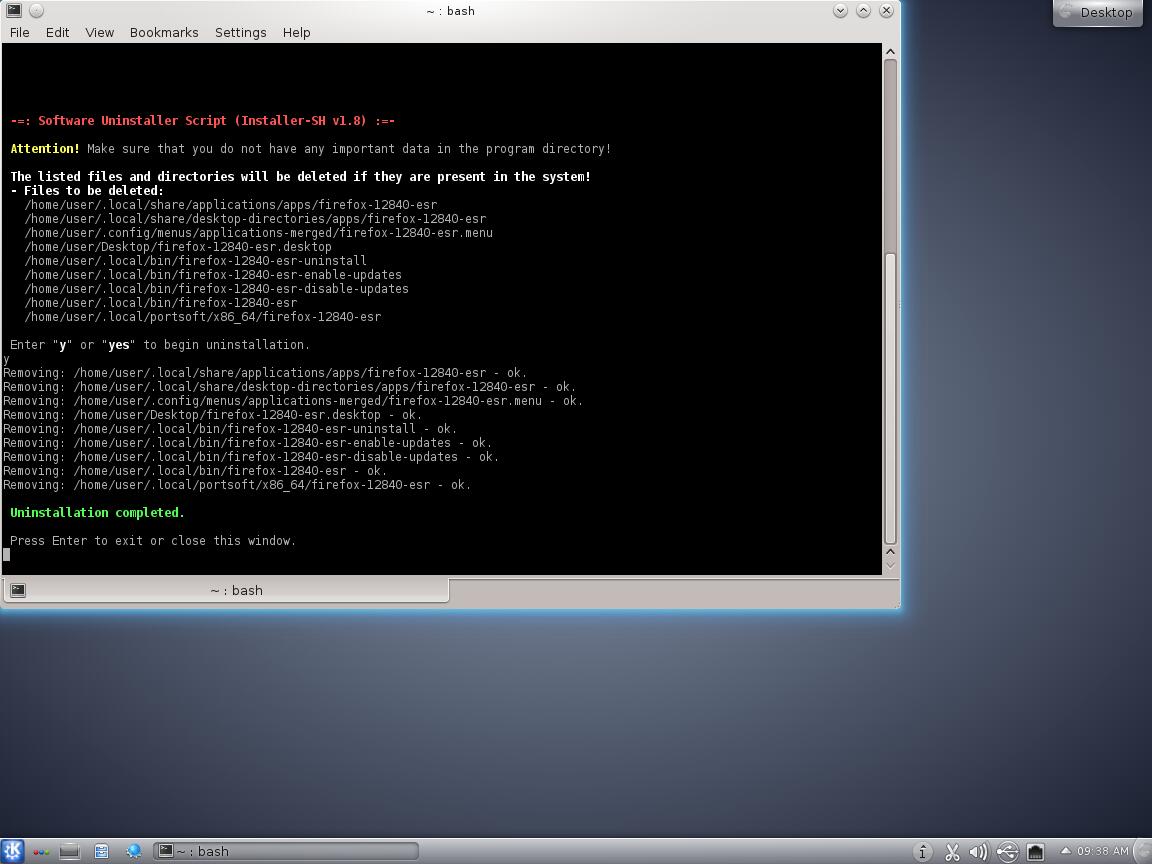Open the Klipper clipboard scissors icon
Viewport: 1152px width, 864px height.
[951, 852]
